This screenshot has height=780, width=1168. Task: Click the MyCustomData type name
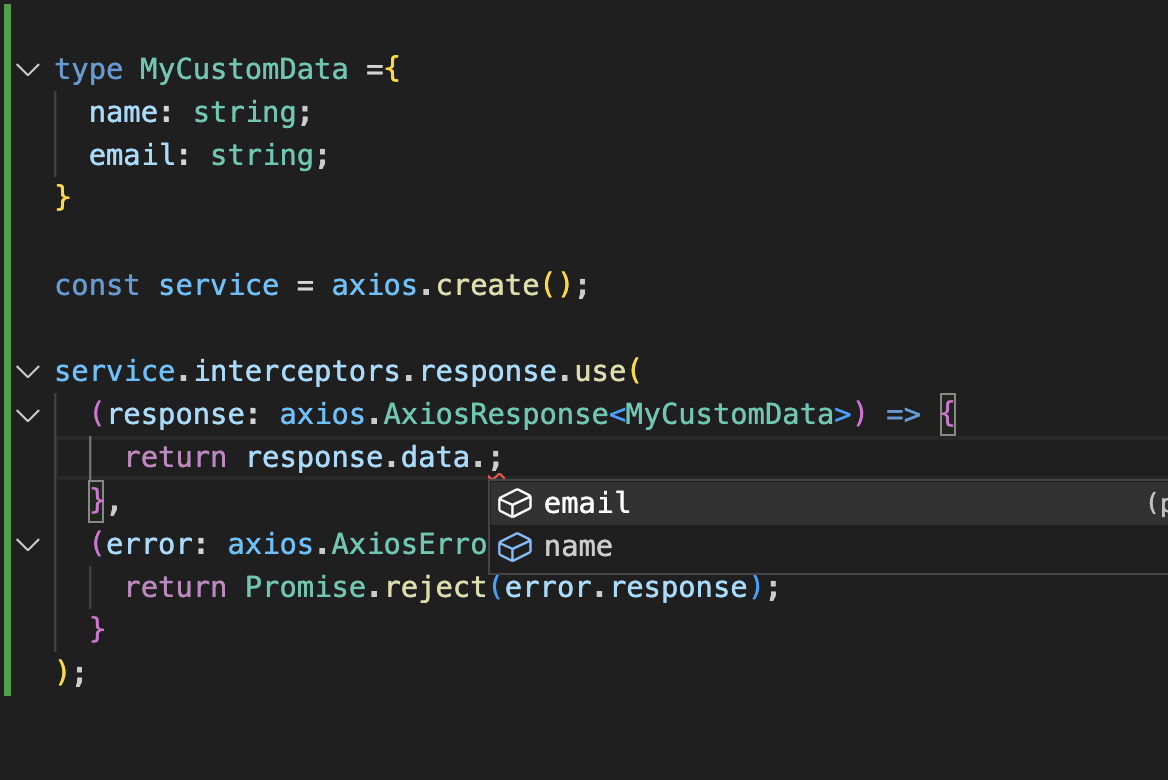pos(243,69)
